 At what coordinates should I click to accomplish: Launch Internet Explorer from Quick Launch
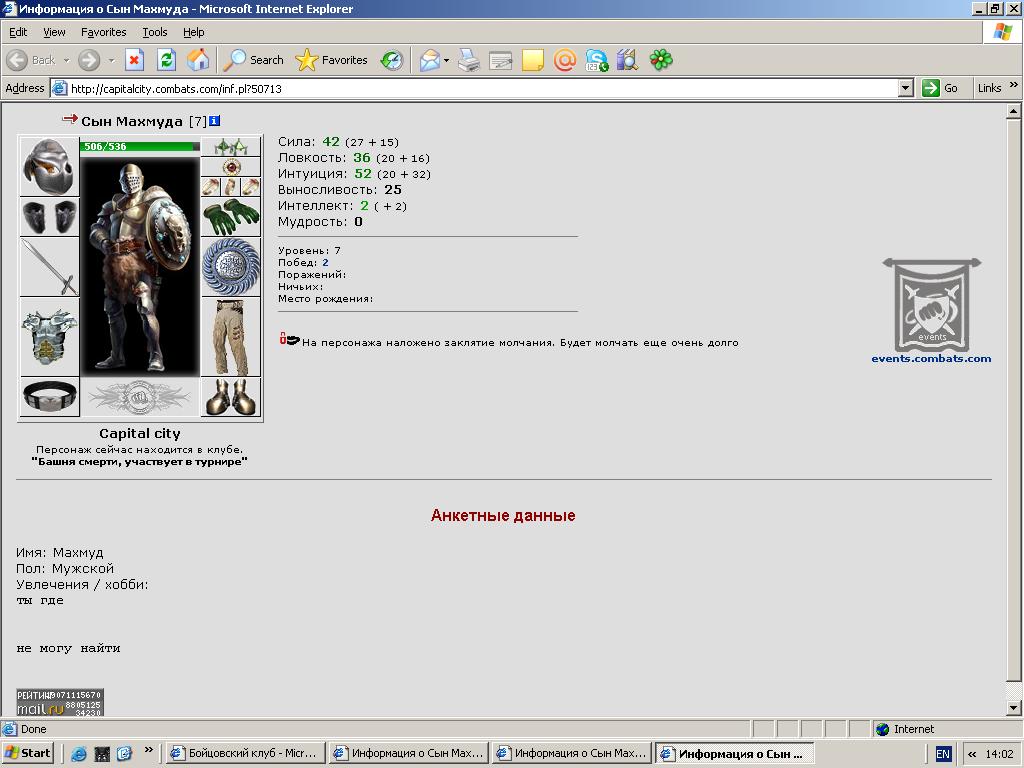(x=78, y=754)
